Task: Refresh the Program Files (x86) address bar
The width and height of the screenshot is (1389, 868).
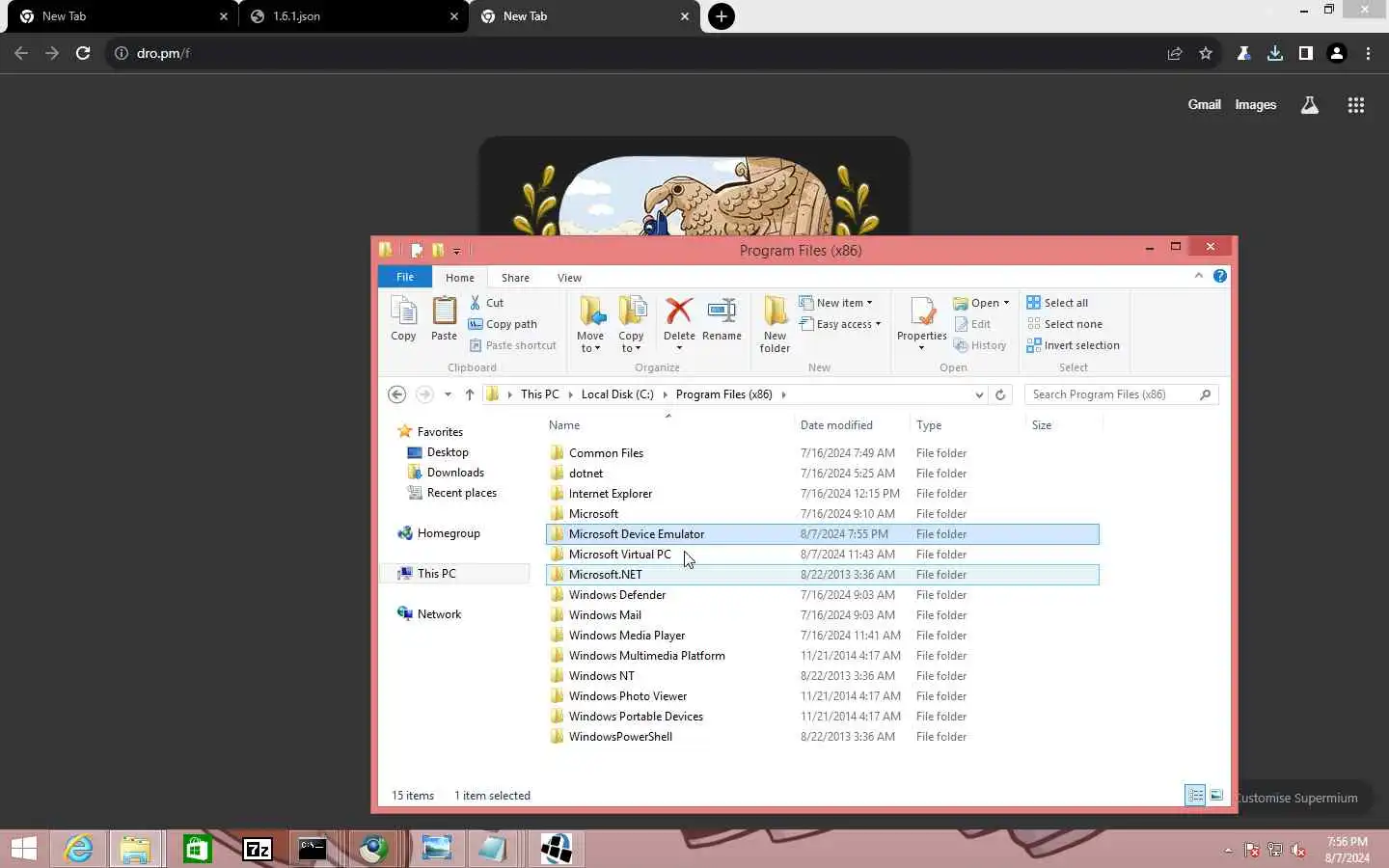Action: click(1000, 394)
